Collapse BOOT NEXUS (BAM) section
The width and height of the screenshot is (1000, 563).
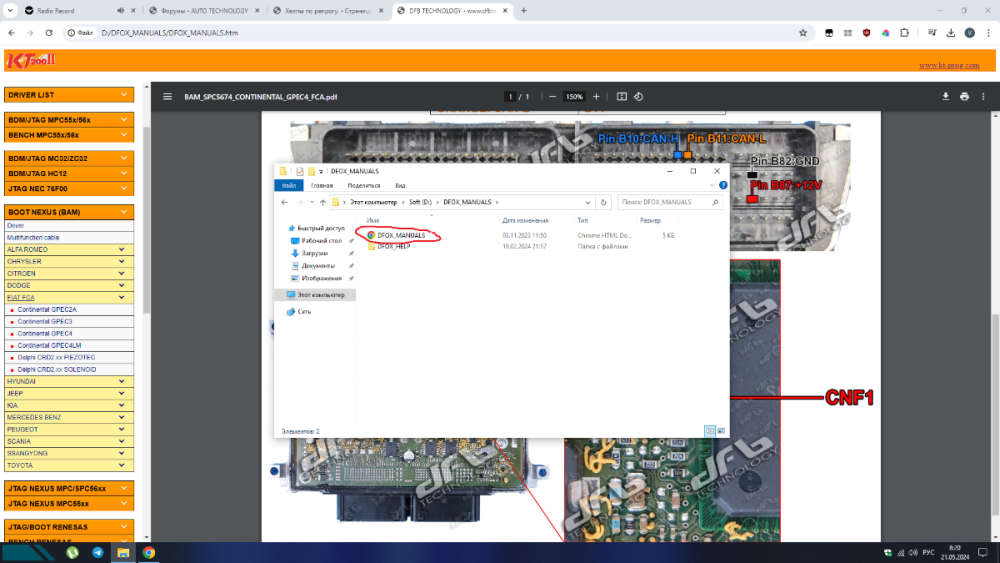[x=69, y=212]
